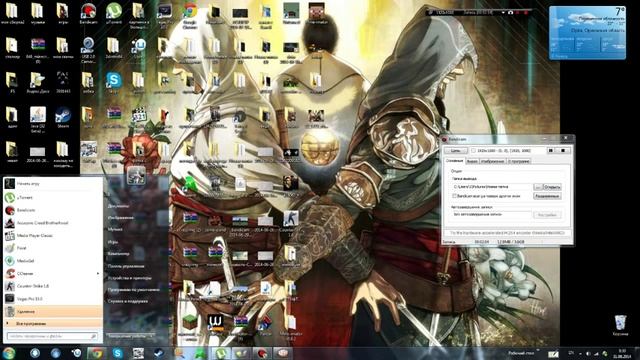The width and height of the screenshot is (640, 360).
Task: Click the Start menu search input field
Action: 52,336
